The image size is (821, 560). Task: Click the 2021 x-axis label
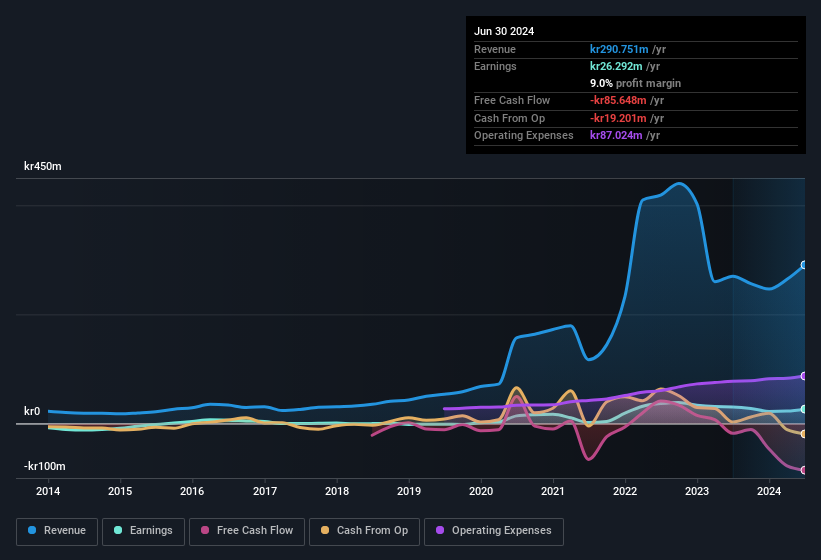[553, 491]
